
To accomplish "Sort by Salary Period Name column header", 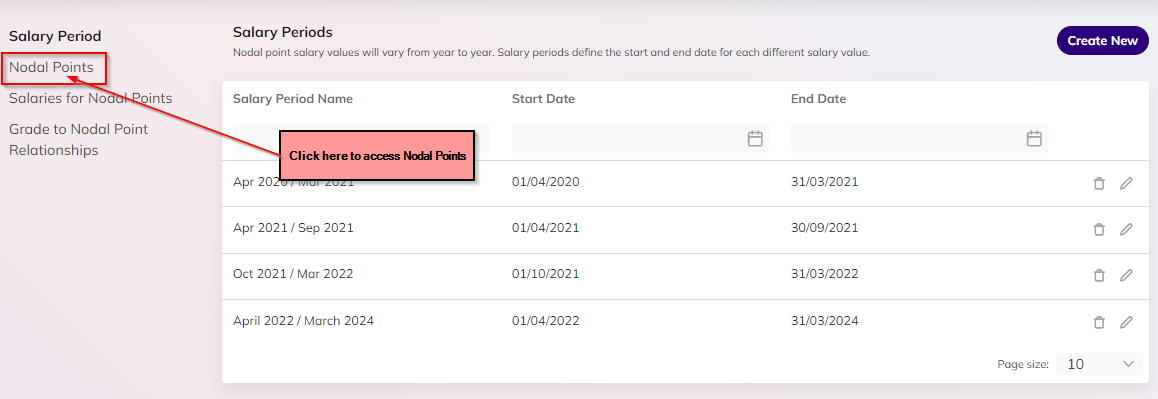I will pyautogui.click(x=292, y=99).
